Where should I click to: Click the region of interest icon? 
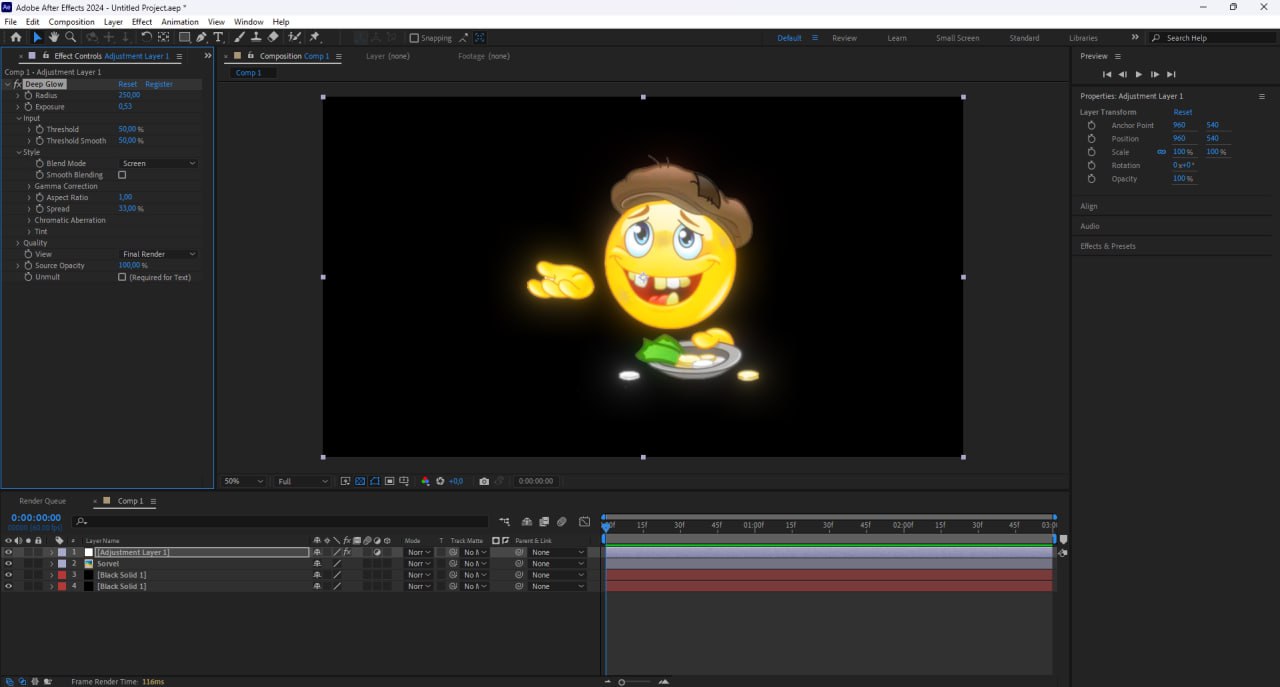[389, 481]
